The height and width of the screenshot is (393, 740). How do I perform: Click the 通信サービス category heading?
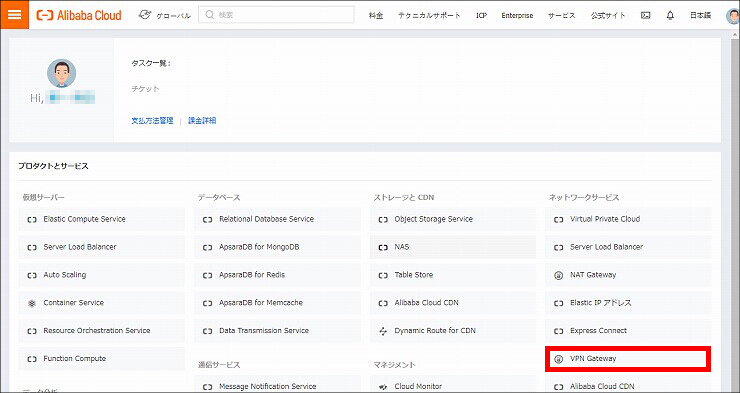coord(219,365)
